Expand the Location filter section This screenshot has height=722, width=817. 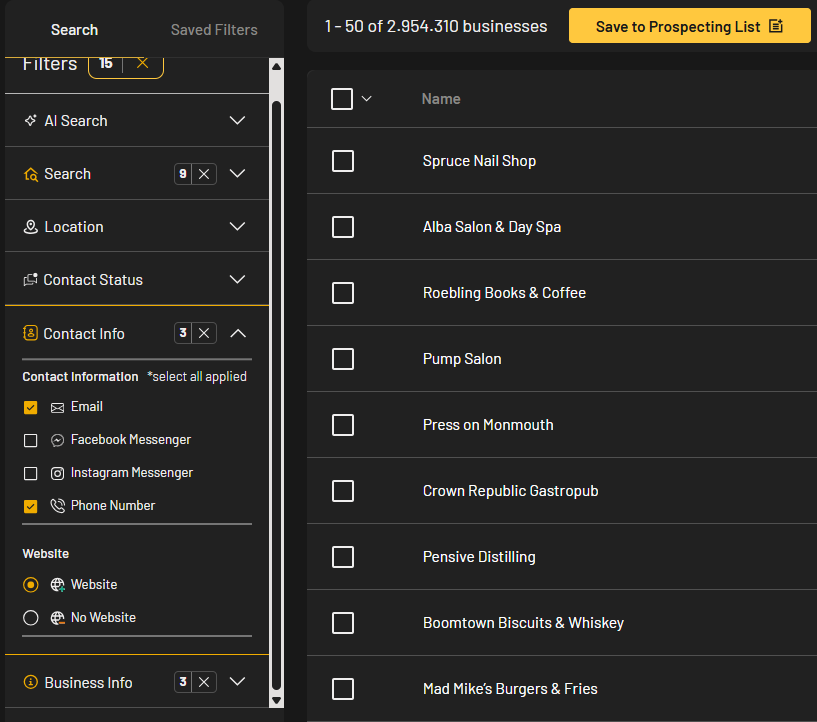pyautogui.click(x=238, y=227)
